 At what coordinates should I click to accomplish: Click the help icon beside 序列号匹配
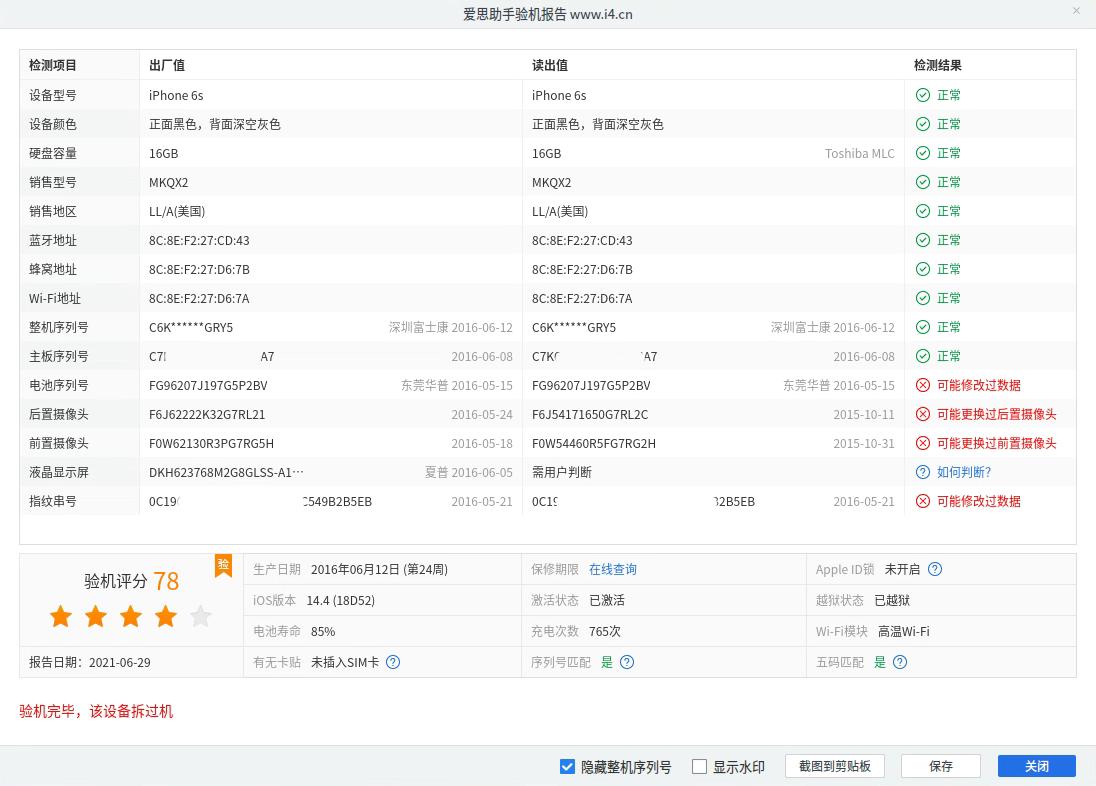(x=627, y=662)
